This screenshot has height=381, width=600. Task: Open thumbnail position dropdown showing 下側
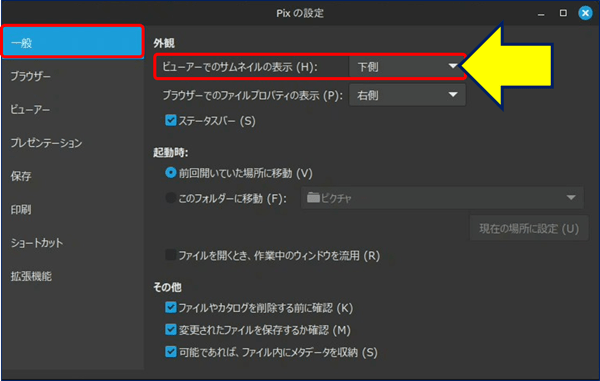(x=407, y=67)
